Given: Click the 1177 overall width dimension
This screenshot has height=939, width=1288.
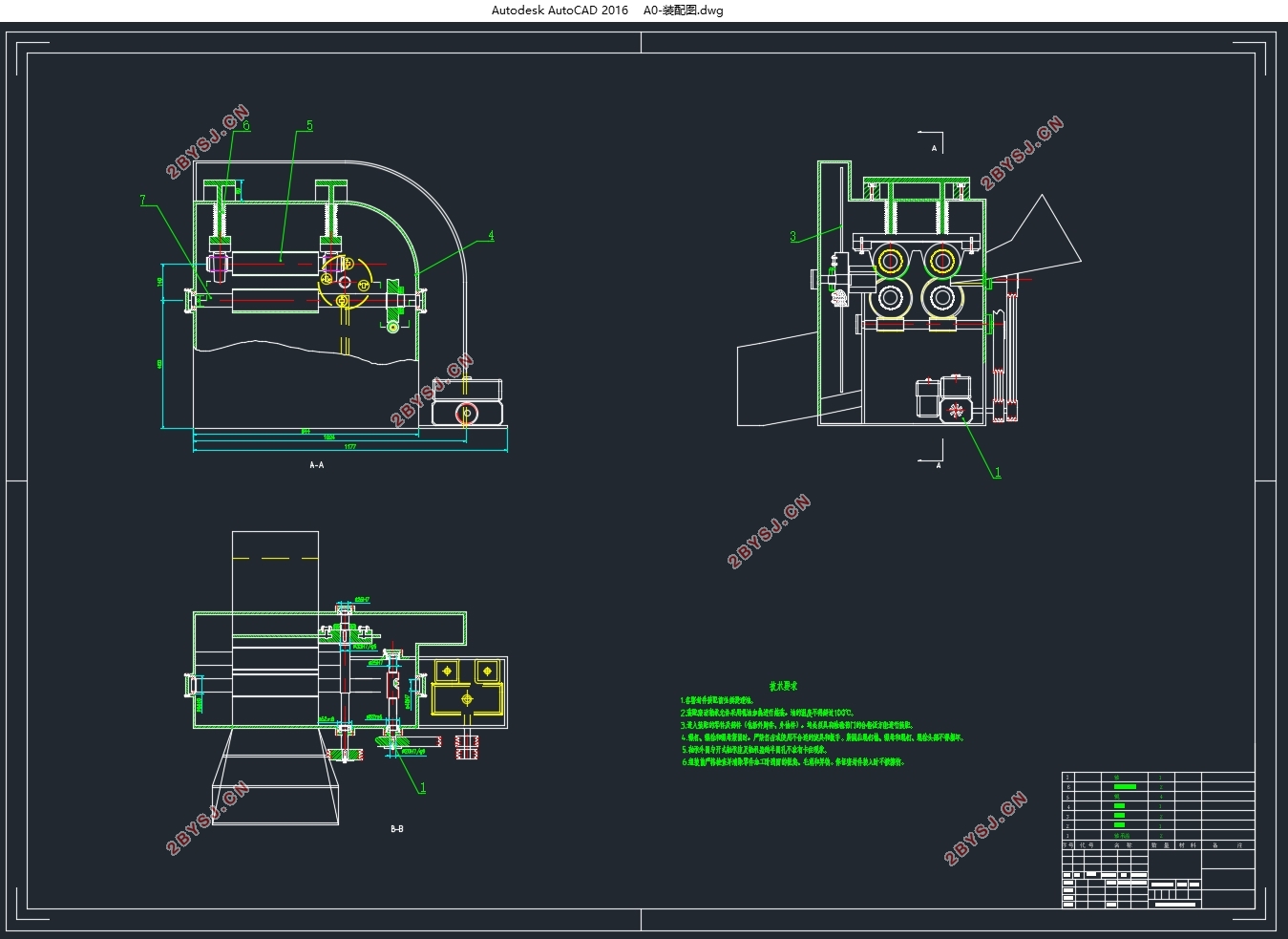Looking at the screenshot, I should click(350, 446).
